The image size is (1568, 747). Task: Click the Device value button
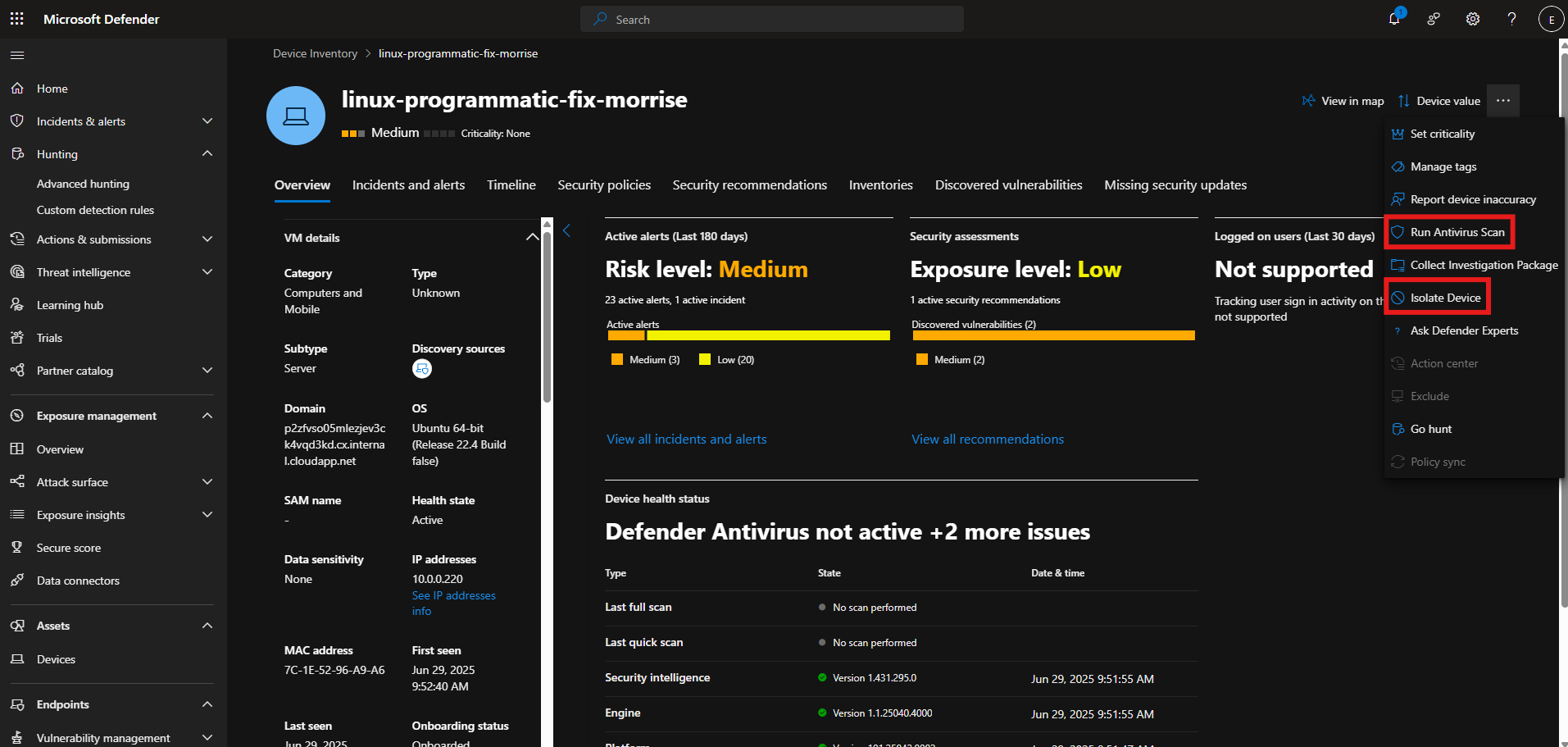[x=1439, y=101]
